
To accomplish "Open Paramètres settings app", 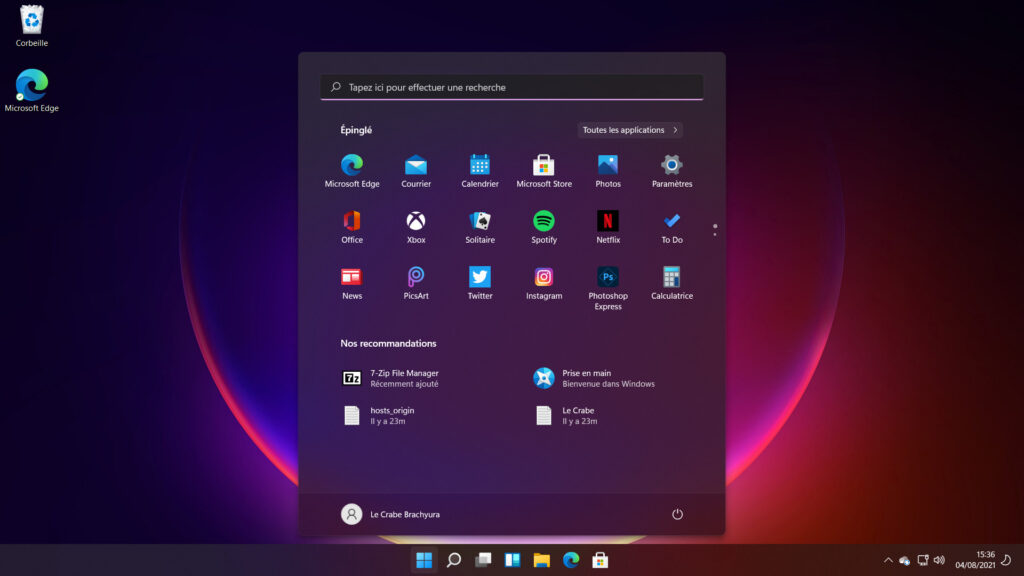I will [672, 171].
